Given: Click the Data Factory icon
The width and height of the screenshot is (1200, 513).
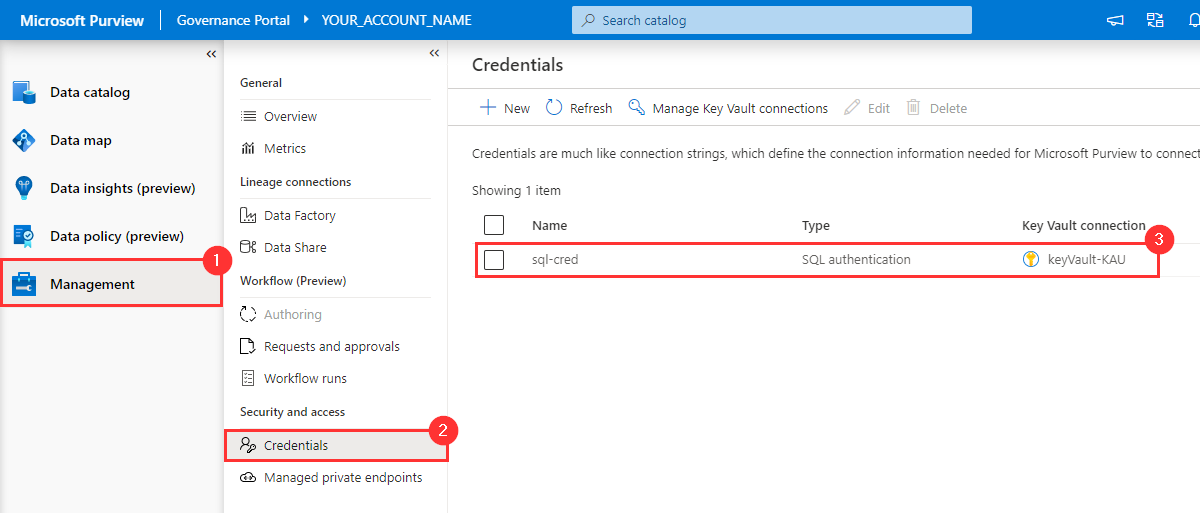Looking at the screenshot, I should pyautogui.click(x=248, y=215).
